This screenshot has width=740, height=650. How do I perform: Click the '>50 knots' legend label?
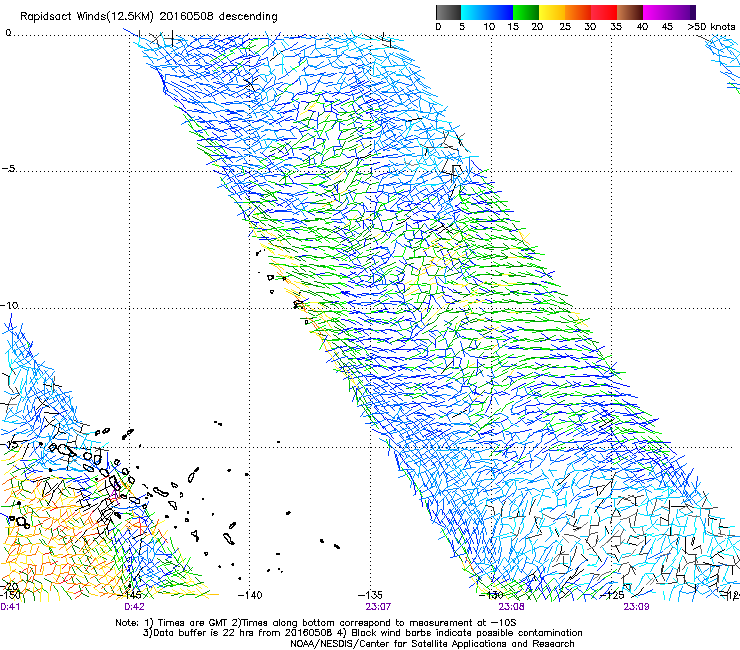[711, 27]
